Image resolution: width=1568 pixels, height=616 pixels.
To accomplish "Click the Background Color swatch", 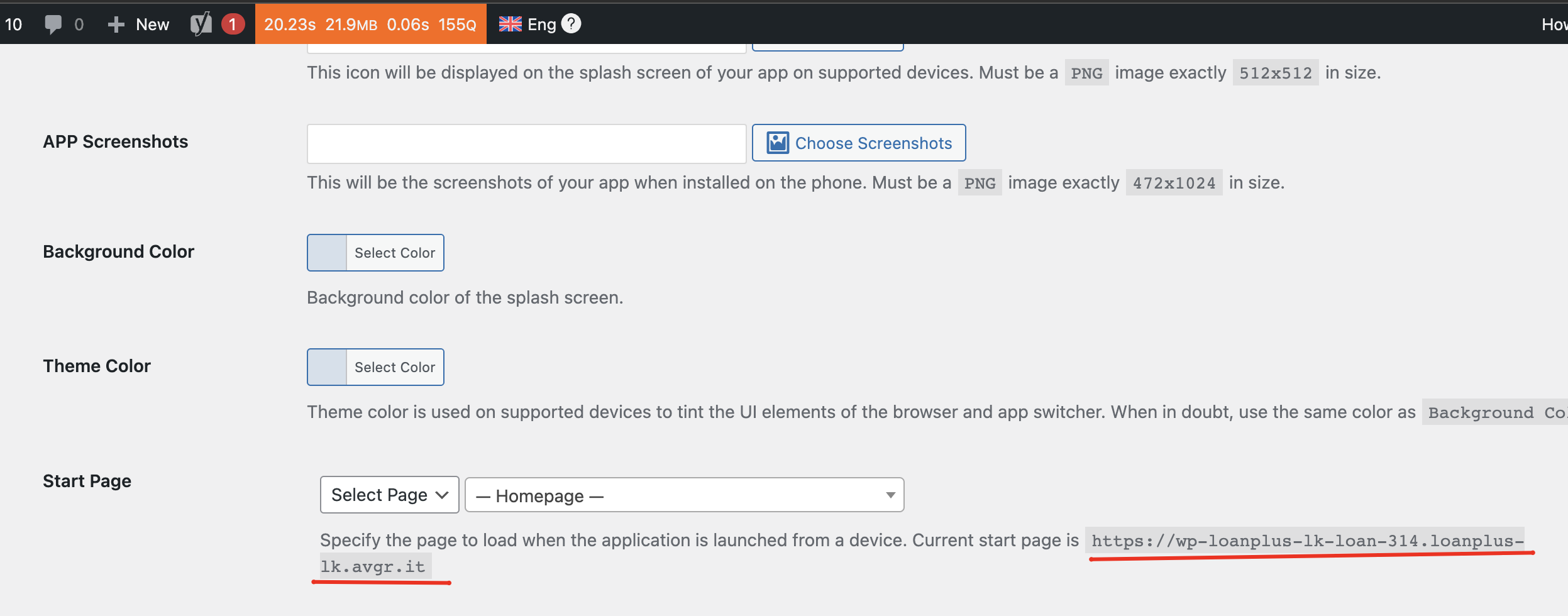I will point(327,253).
